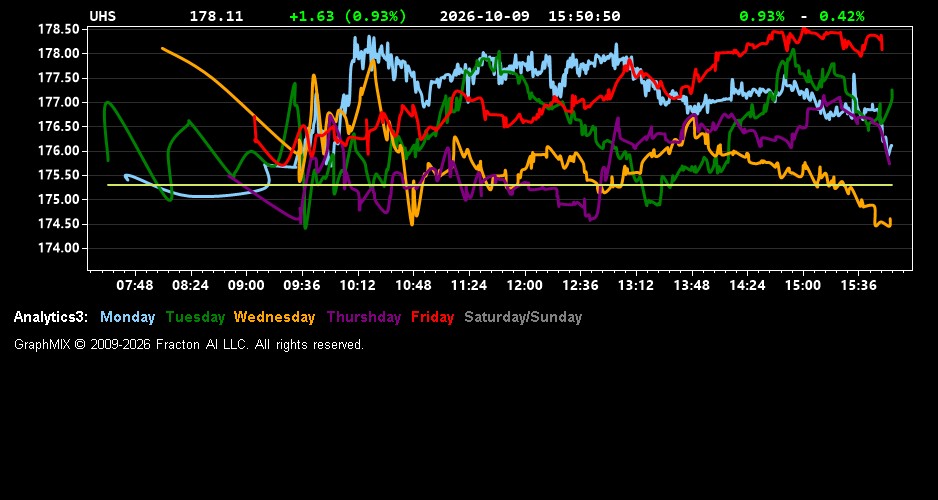
Task: Click the Analytics3 label
Action: [51, 318]
